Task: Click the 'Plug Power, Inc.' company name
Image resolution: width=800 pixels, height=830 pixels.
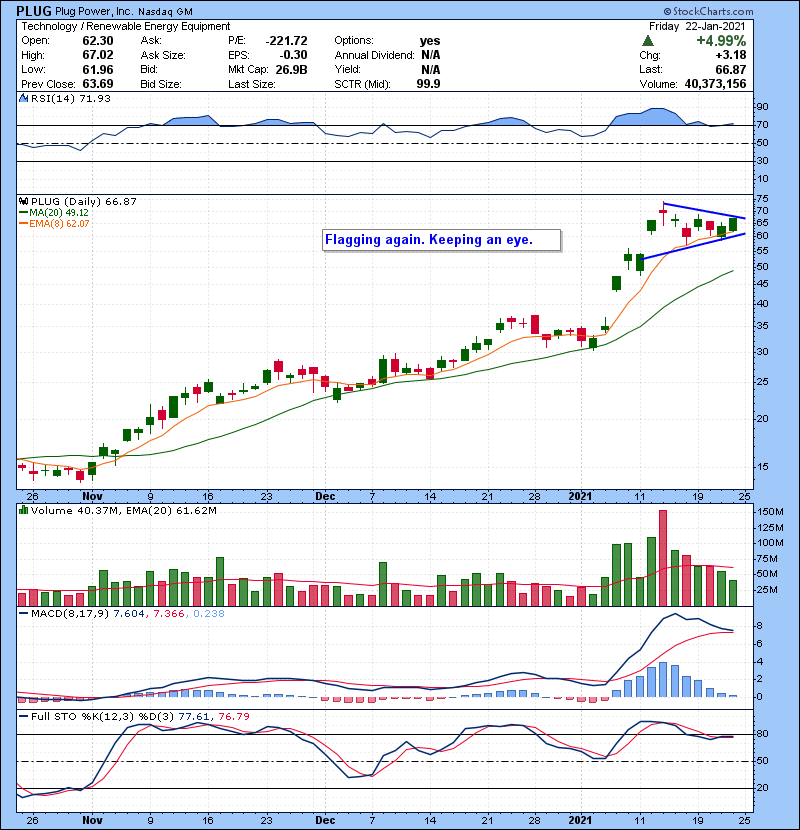Action: 94,12
